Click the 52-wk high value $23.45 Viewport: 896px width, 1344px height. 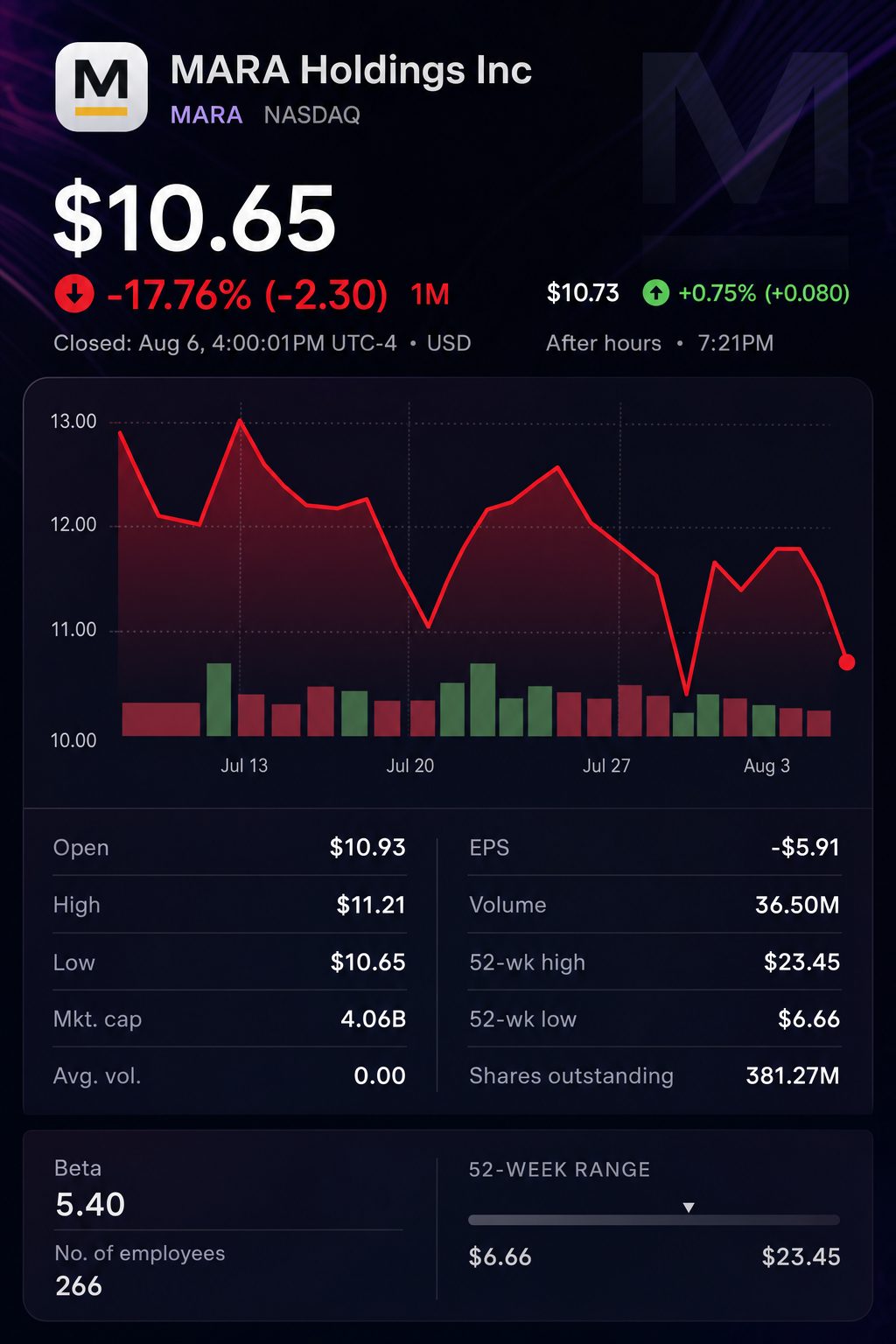click(801, 962)
